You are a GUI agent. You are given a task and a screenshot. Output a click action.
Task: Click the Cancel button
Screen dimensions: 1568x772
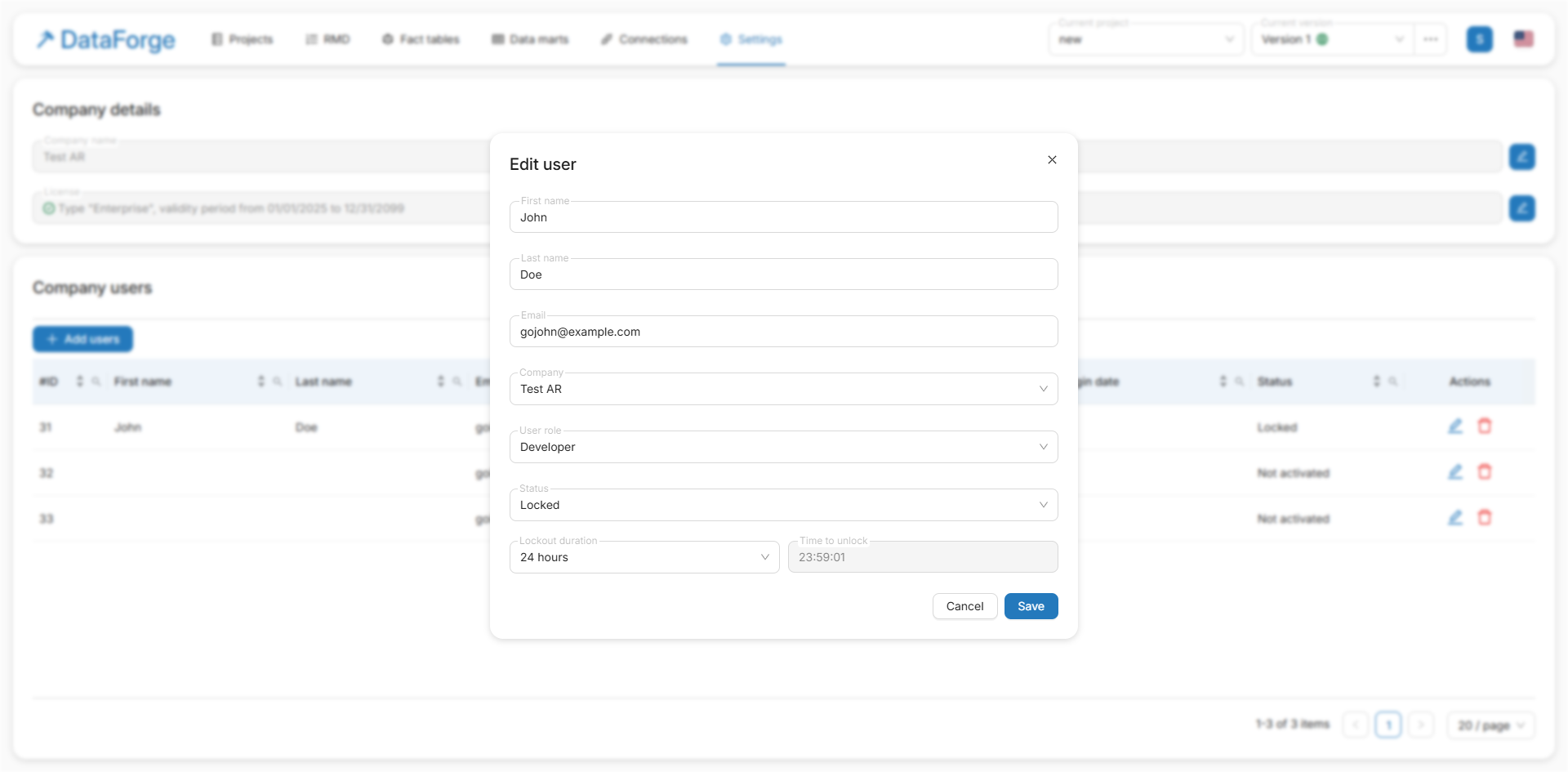964,606
